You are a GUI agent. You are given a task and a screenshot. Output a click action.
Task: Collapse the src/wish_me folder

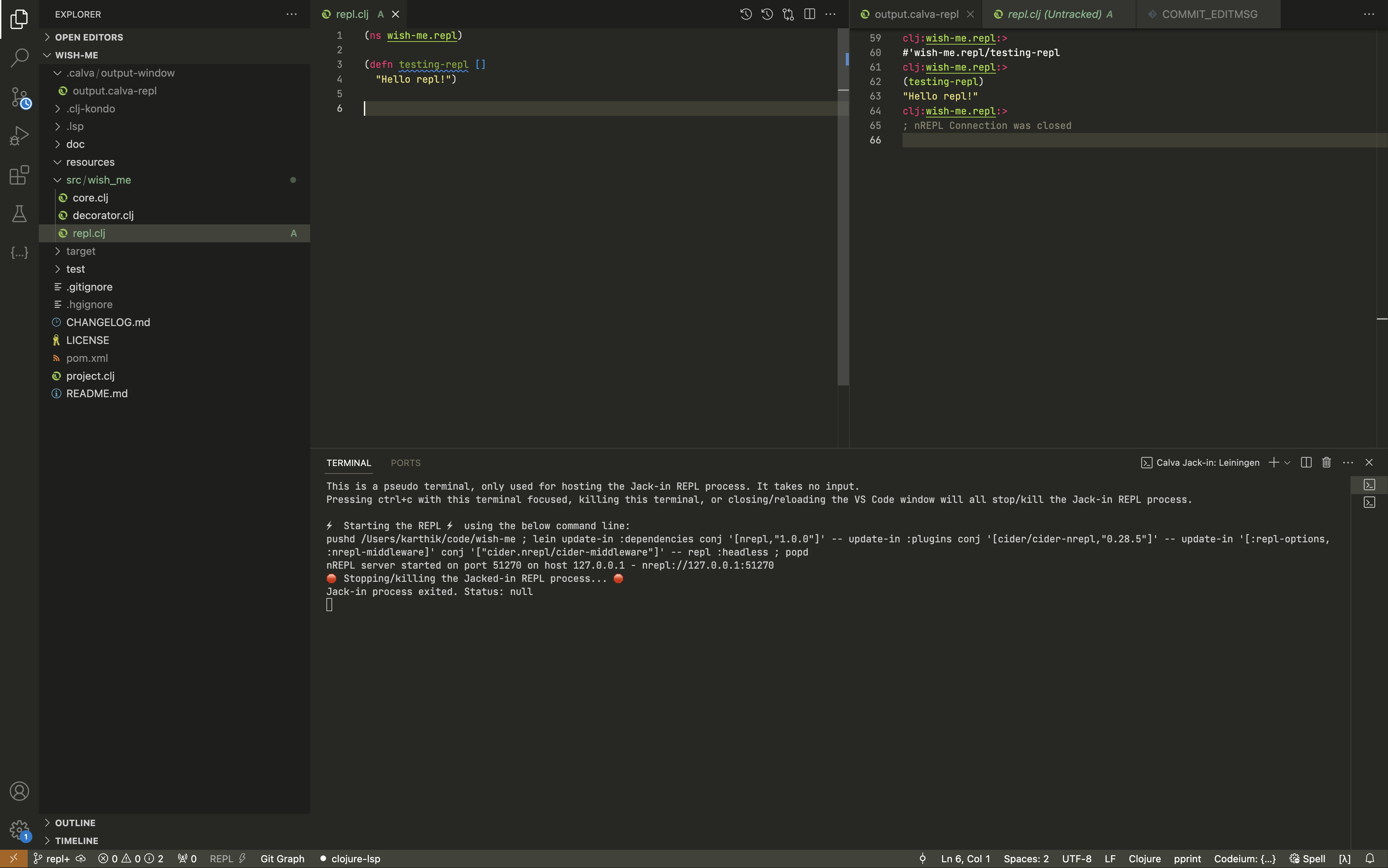click(x=175, y=180)
